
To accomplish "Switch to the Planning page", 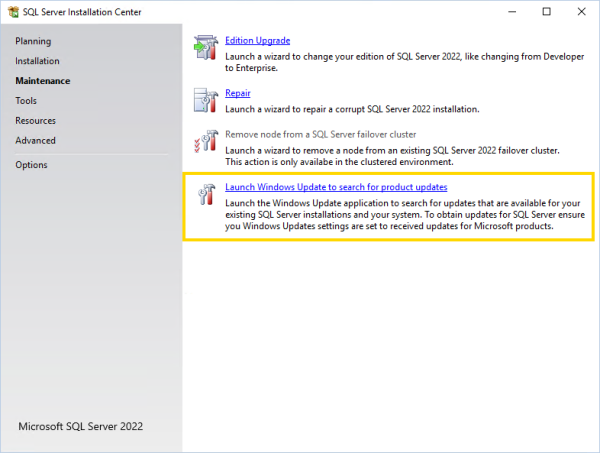I will (x=33, y=41).
